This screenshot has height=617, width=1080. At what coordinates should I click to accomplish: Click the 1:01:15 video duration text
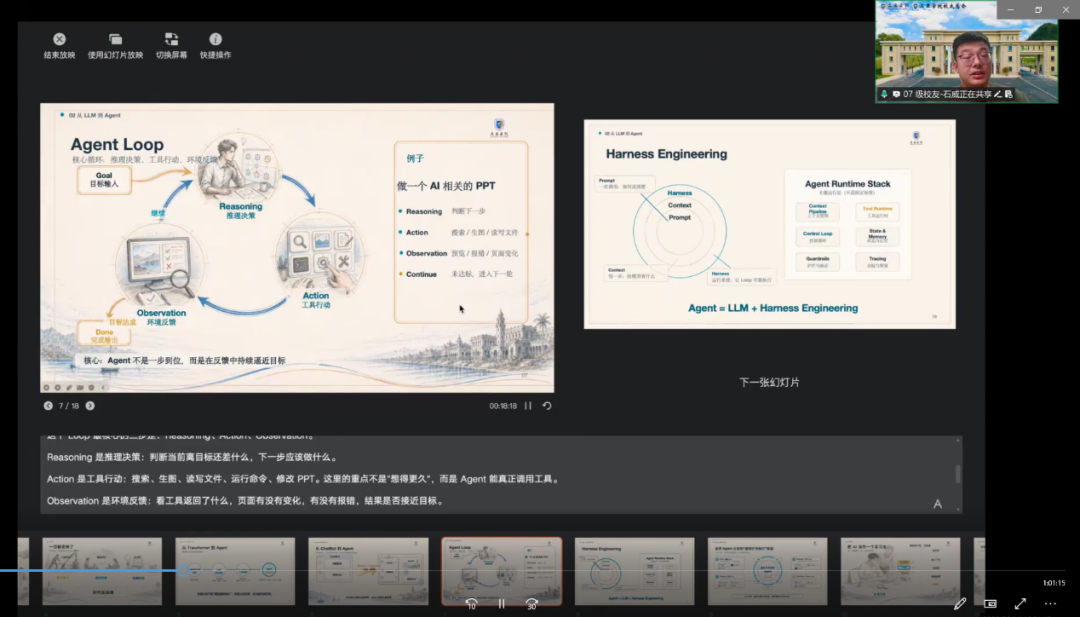[x=1054, y=583]
